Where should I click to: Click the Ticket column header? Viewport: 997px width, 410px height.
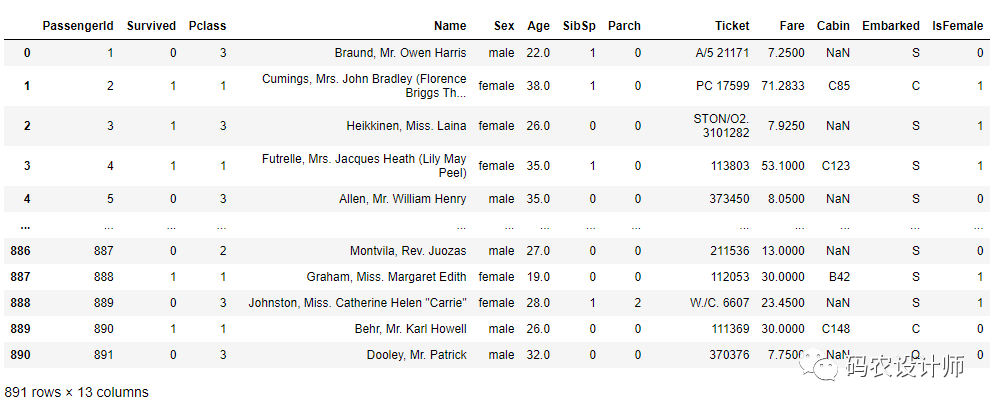click(x=732, y=26)
